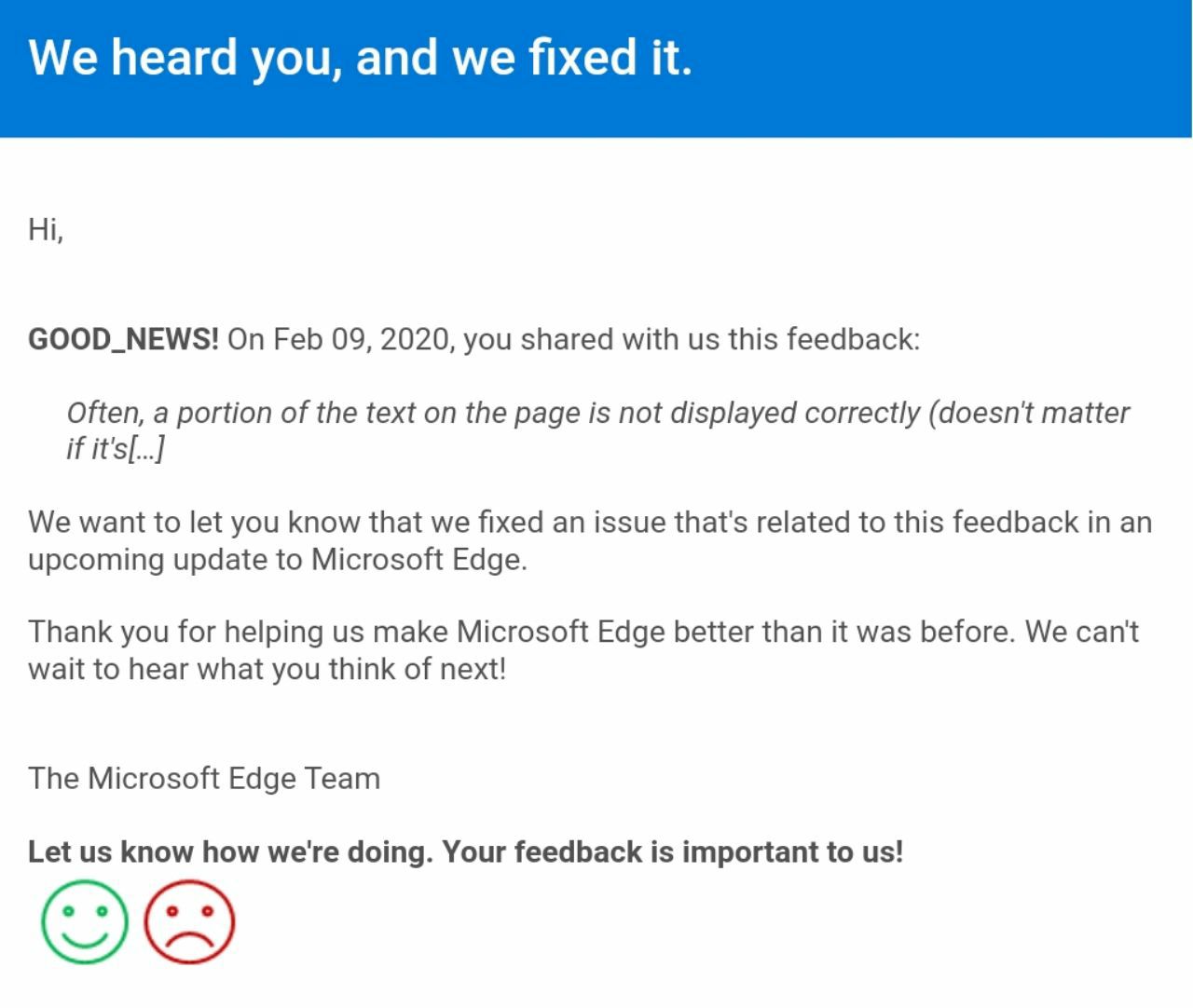The image size is (1193, 1008).
Task: Click the red sad face icon
Action: (189, 921)
